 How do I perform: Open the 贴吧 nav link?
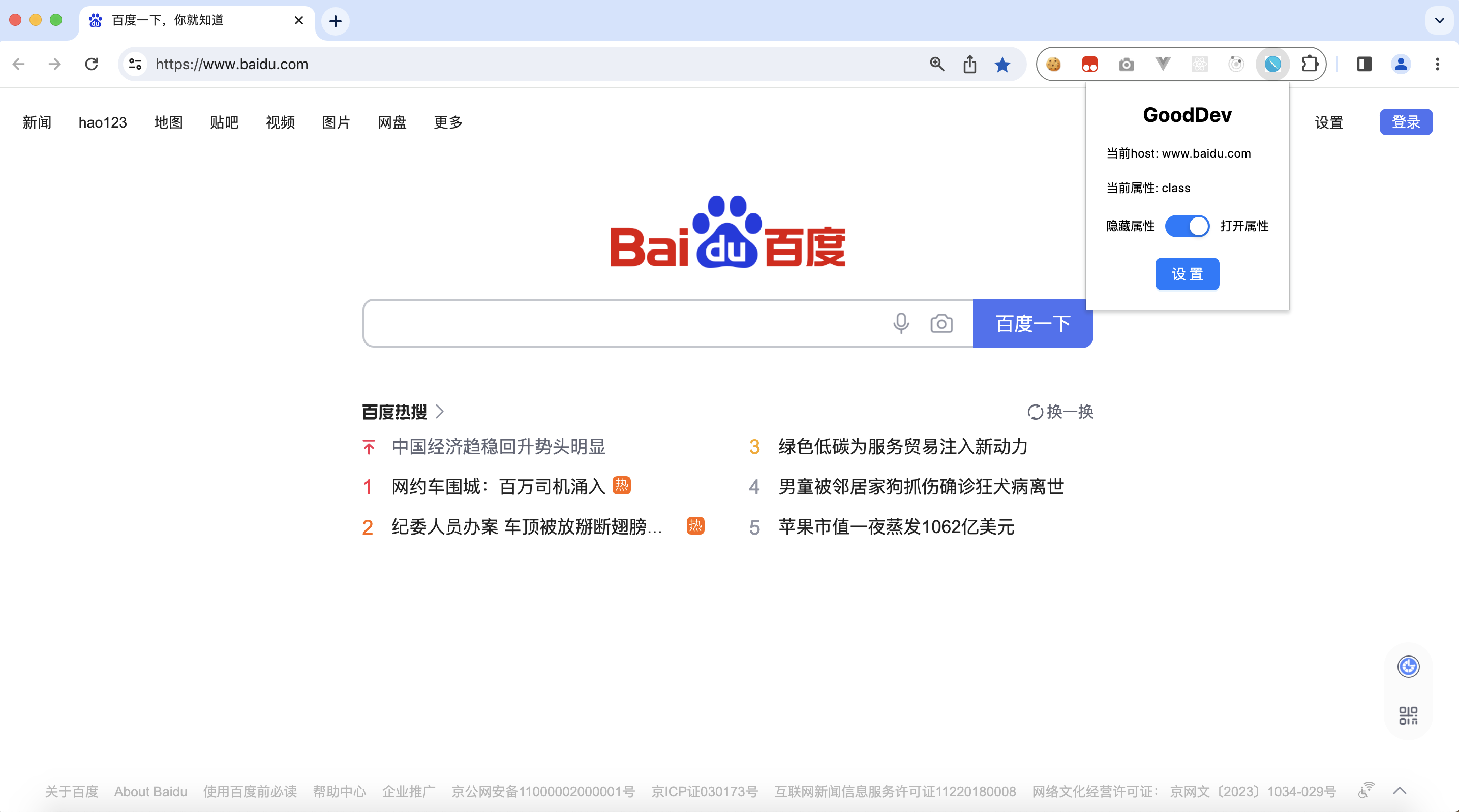coord(224,122)
